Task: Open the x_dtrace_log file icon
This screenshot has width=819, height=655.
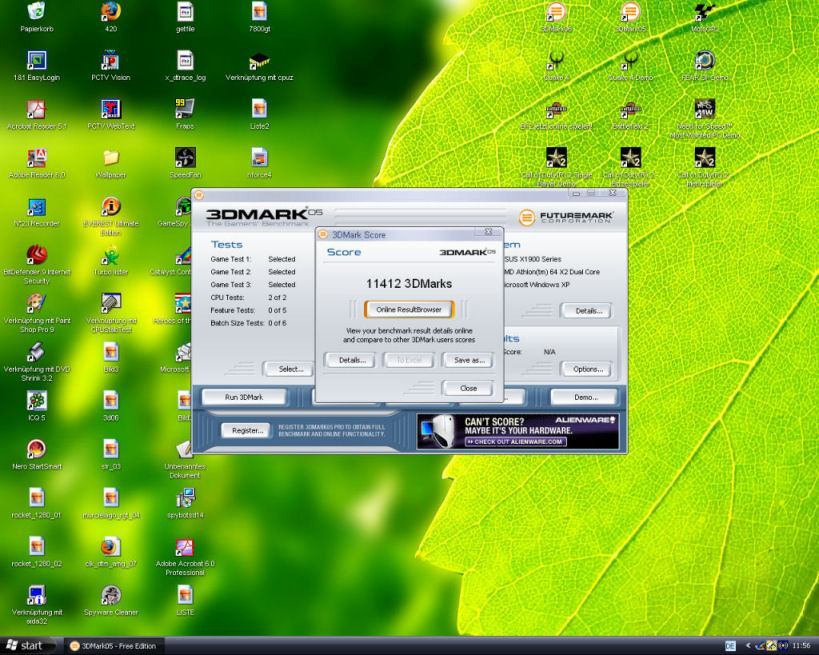Action: [x=185, y=61]
